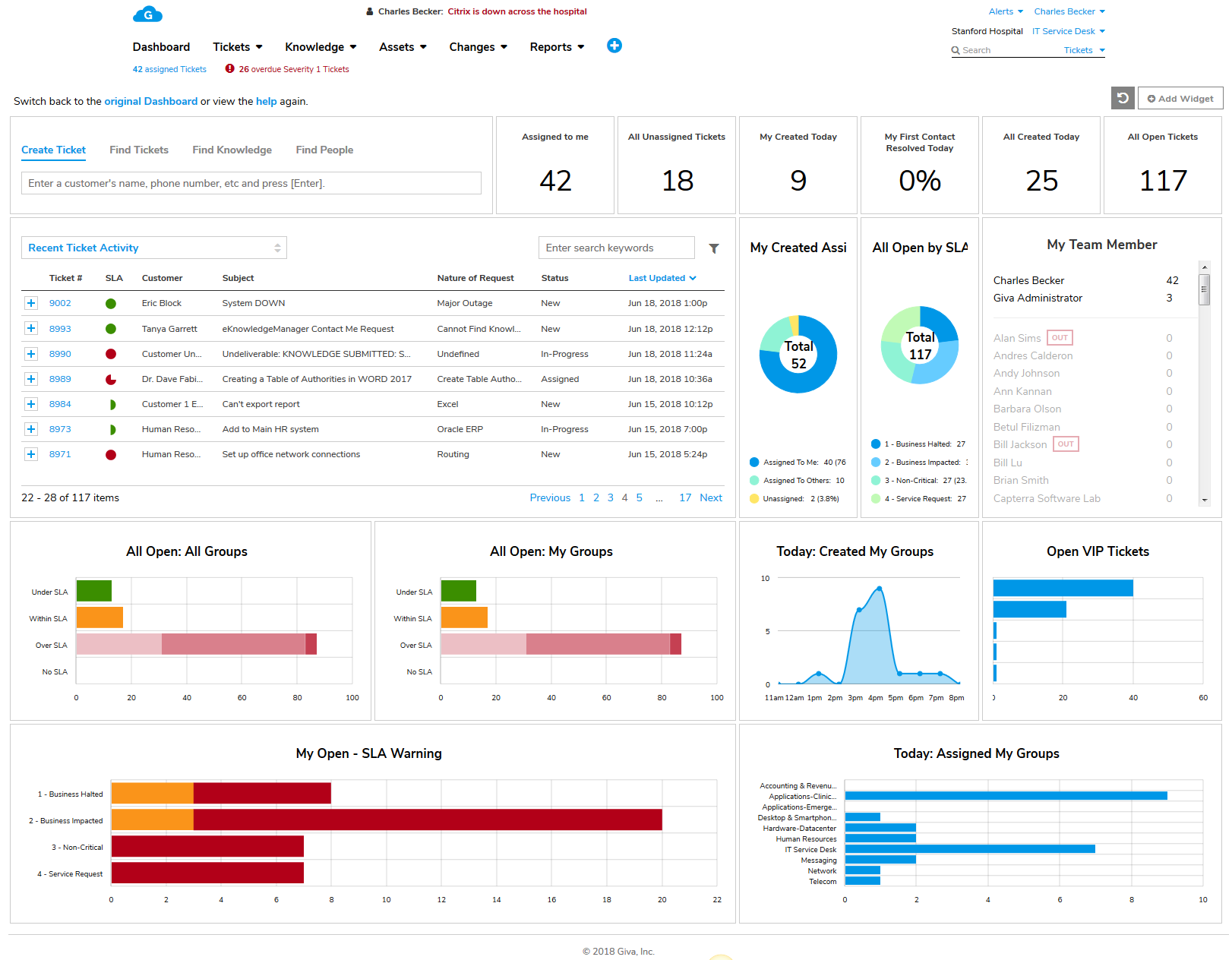This screenshot has width=1232, height=960.
Task: Open the All Open Tickets 117 tile
Action: 1163,165
